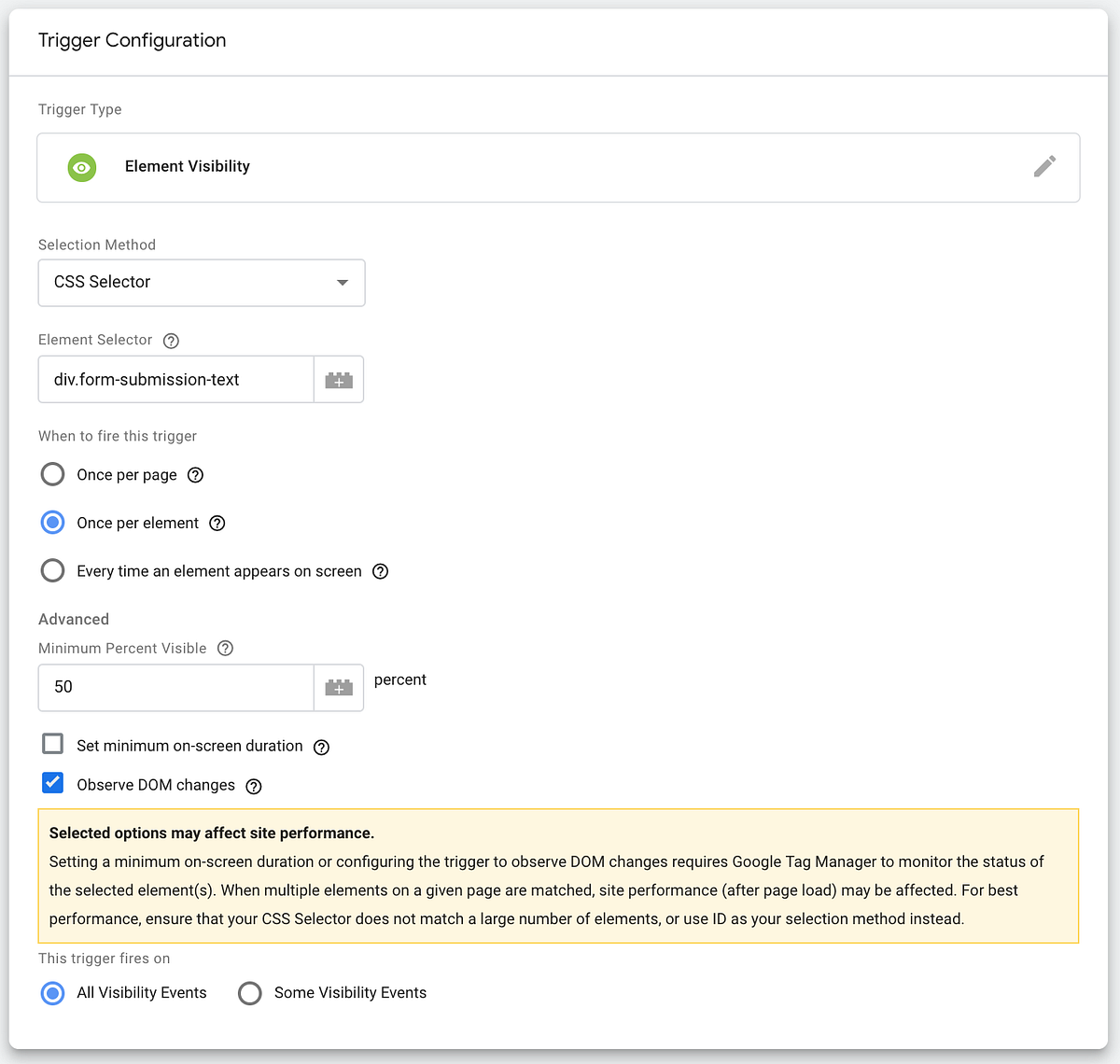Click help icon next to Minimum Percent Visible
Screen dimensions: 1120x1064
(x=225, y=649)
